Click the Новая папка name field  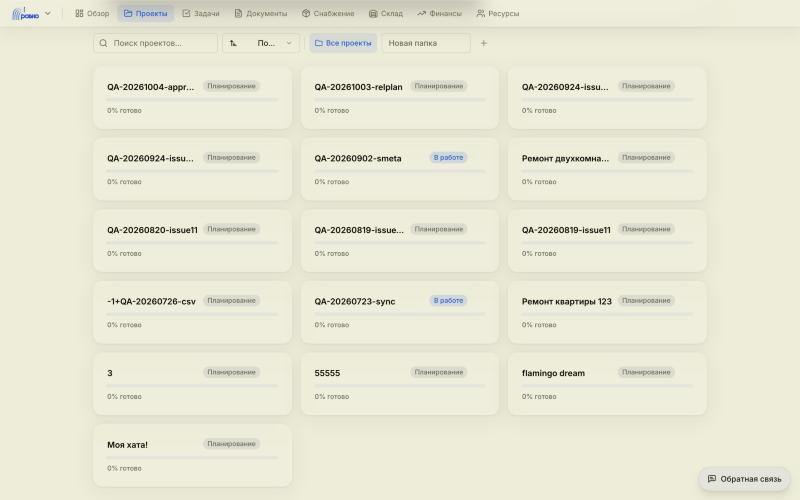[426, 43]
